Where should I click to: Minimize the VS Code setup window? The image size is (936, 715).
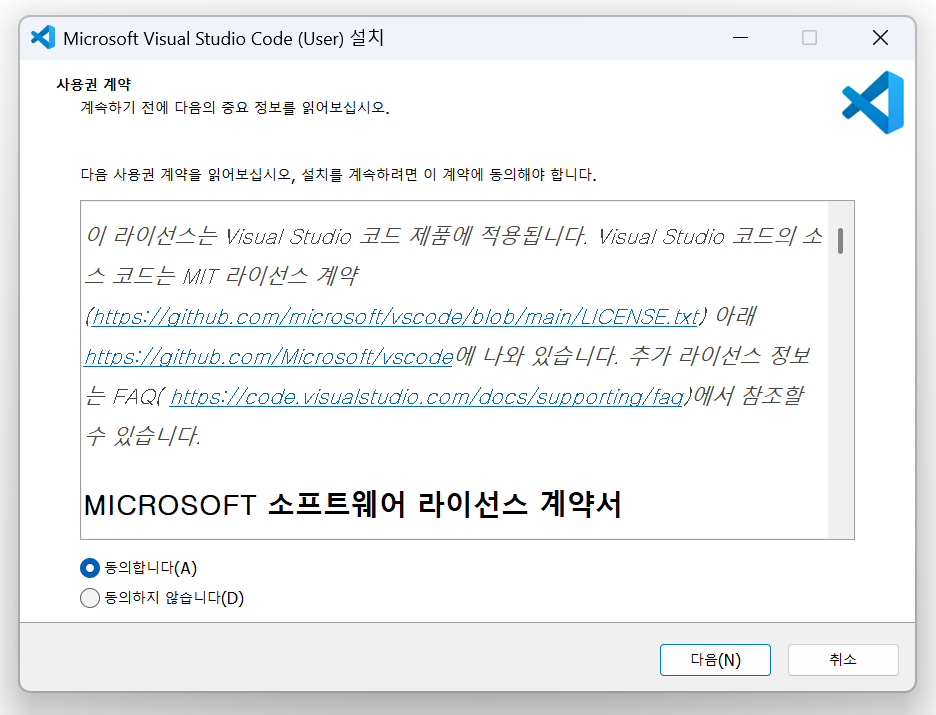pyautogui.click(x=739, y=38)
